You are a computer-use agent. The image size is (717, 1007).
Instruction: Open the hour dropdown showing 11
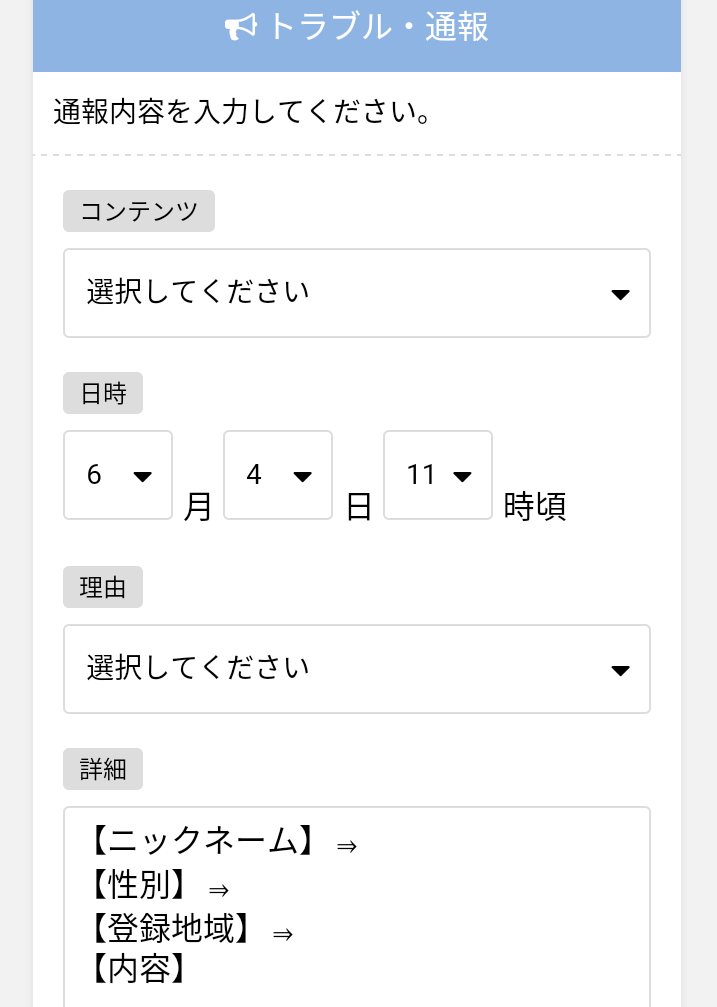click(438, 475)
